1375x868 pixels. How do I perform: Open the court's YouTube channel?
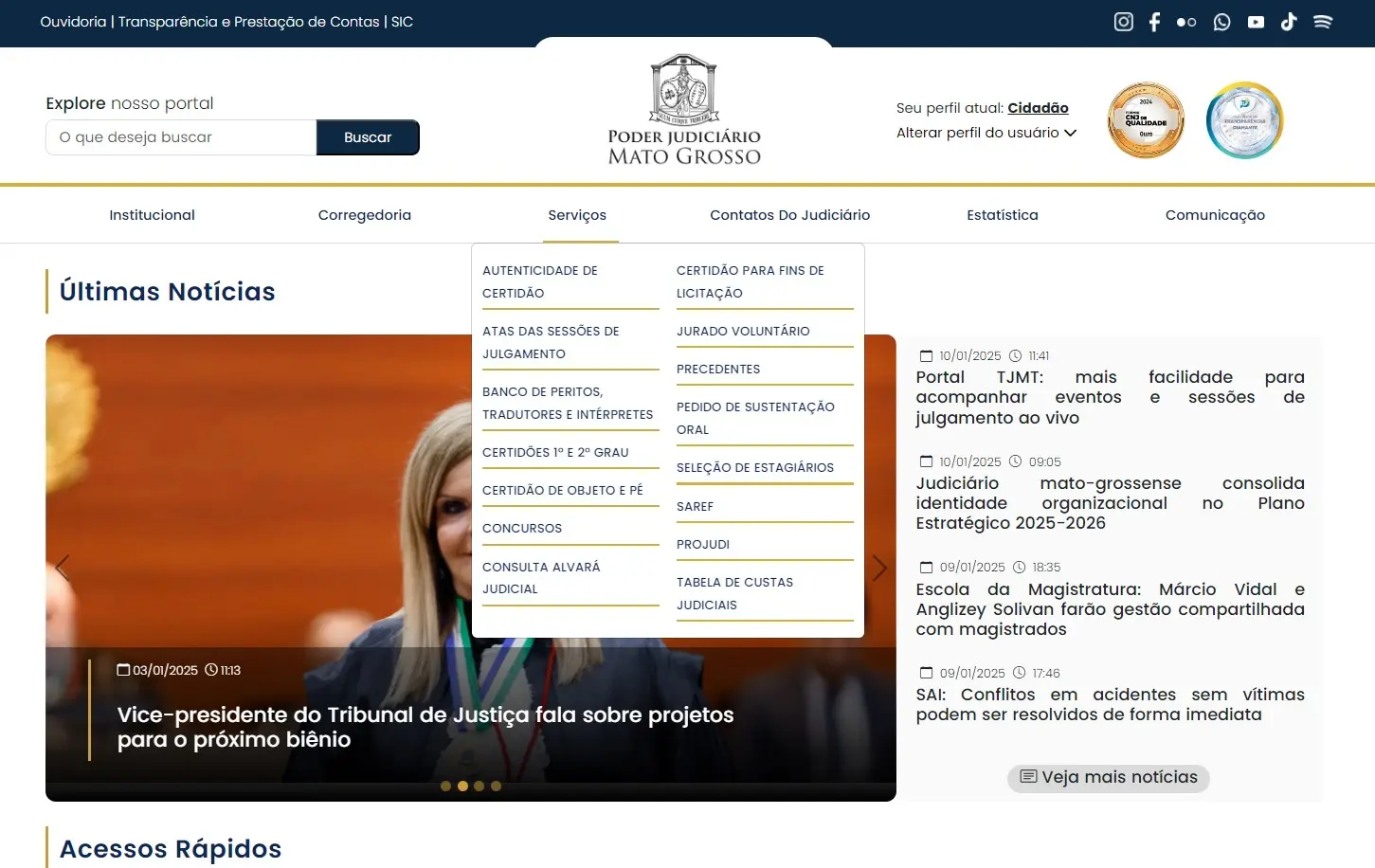1256,21
